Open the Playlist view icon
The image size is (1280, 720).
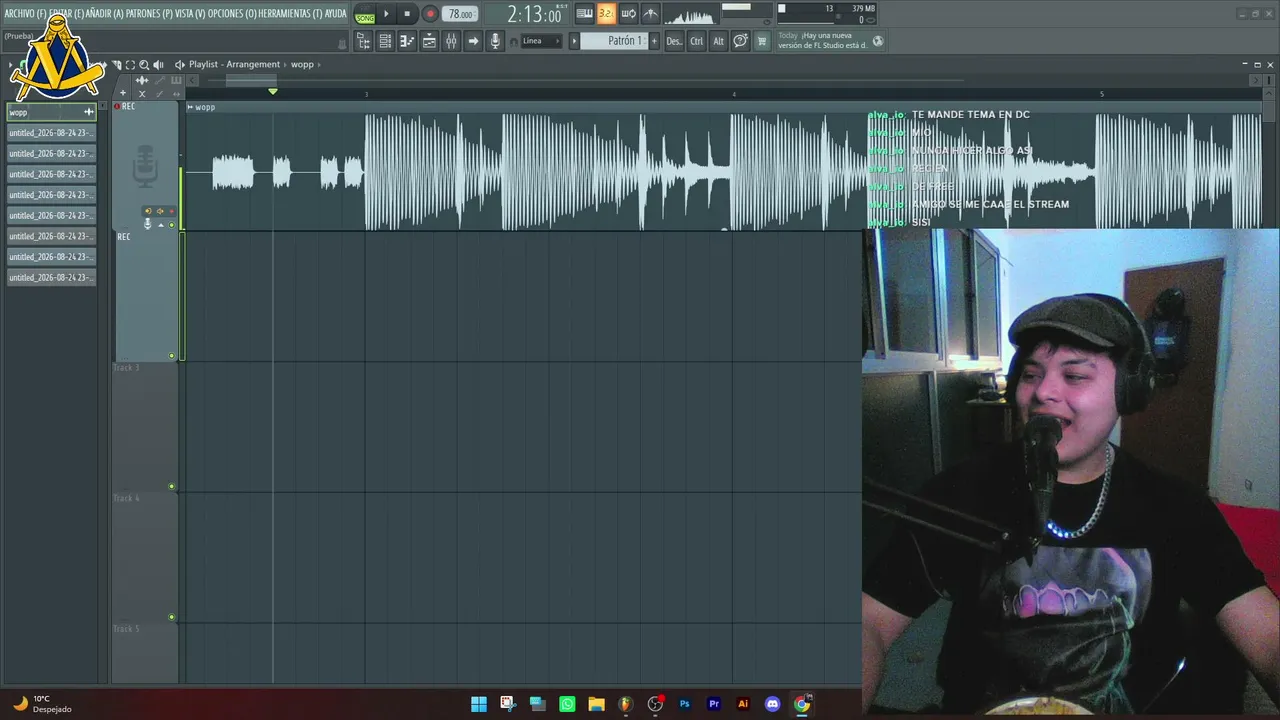[363, 41]
